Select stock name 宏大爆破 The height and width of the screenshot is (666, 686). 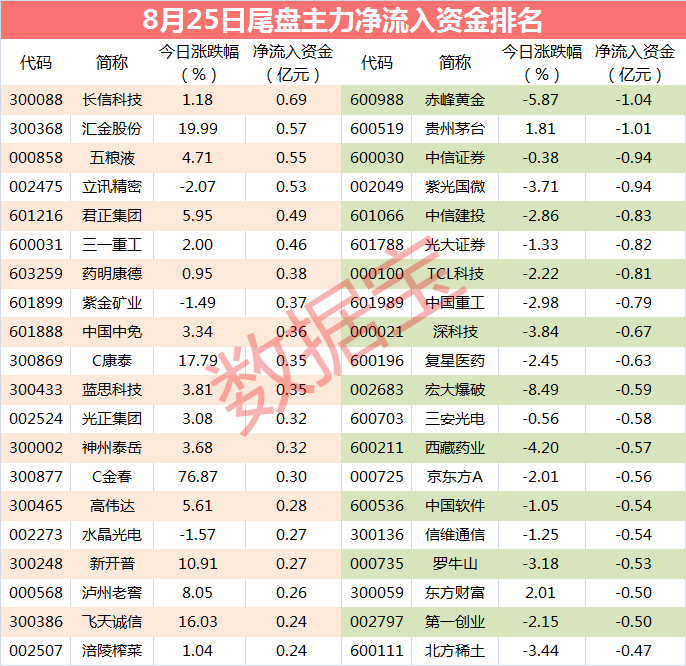[455, 389]
